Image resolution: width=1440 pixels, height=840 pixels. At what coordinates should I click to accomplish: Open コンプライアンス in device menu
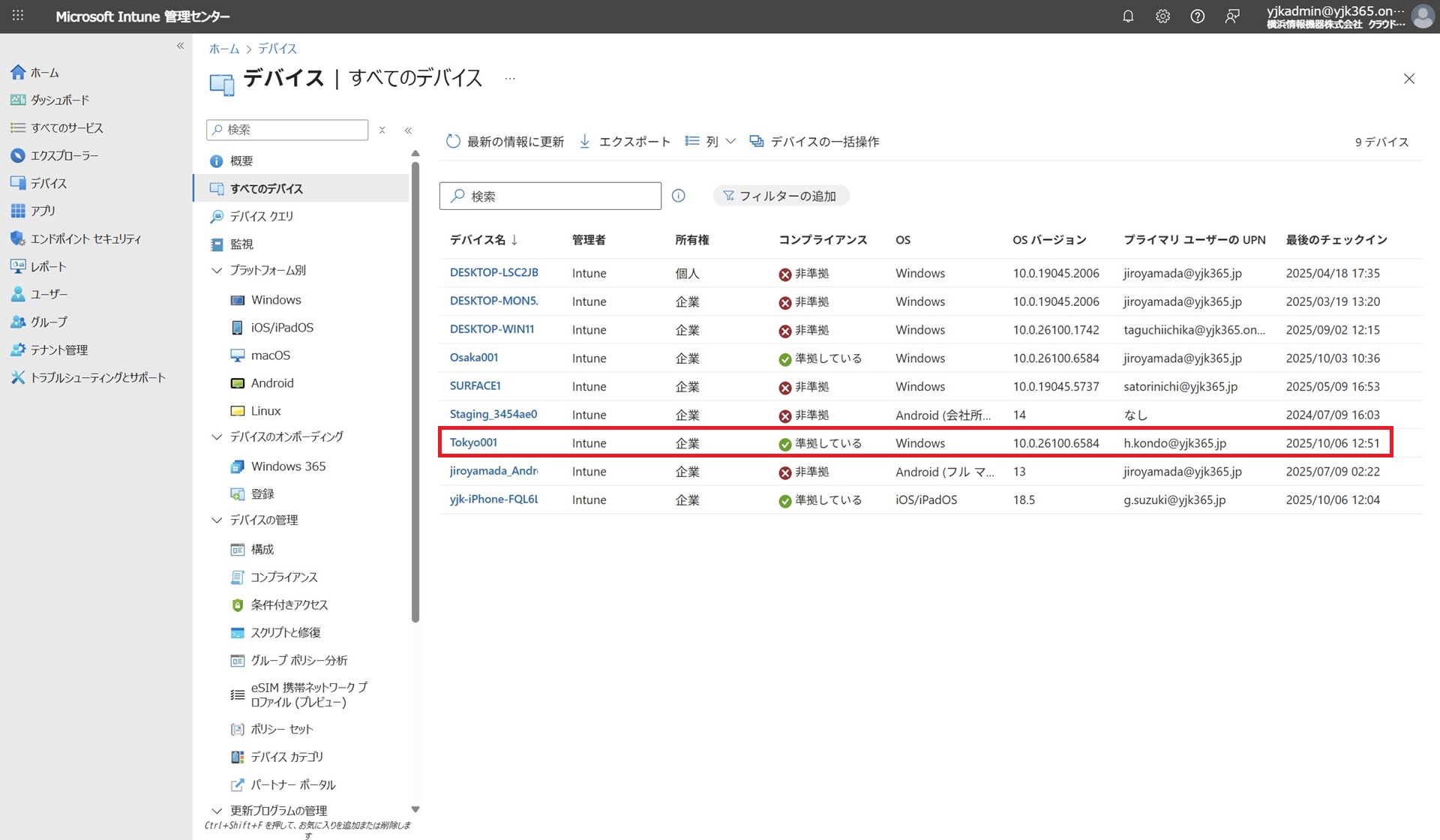(283, 577)
